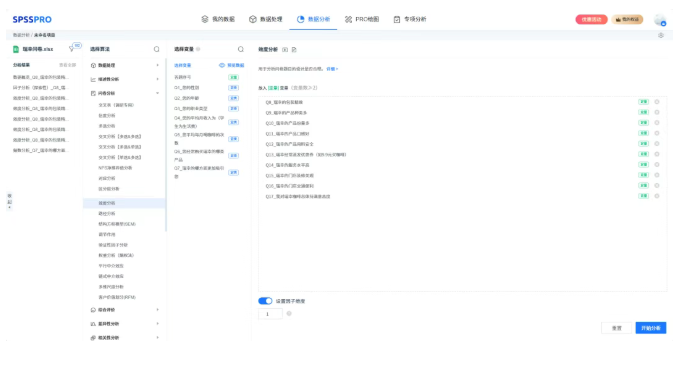Select structural equation model (SEM) algorithm
This screenshot has width=688, height=374.
[117, 224]
